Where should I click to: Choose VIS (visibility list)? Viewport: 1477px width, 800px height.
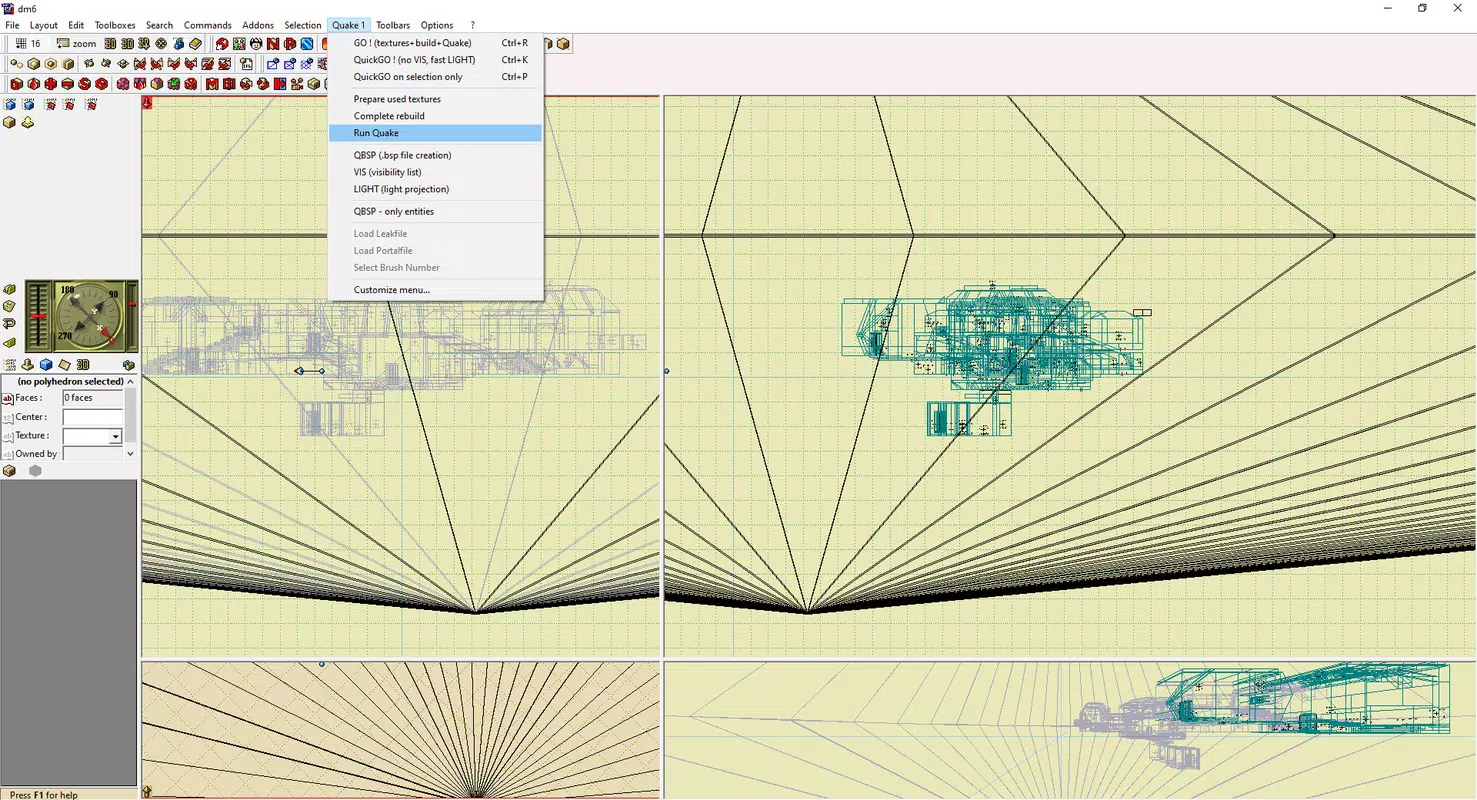point(435,172)
